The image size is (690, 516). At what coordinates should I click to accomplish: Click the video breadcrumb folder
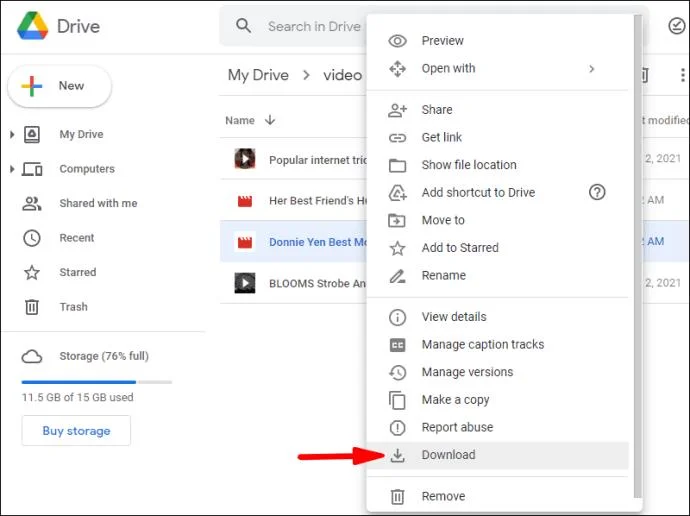[342, 75]
